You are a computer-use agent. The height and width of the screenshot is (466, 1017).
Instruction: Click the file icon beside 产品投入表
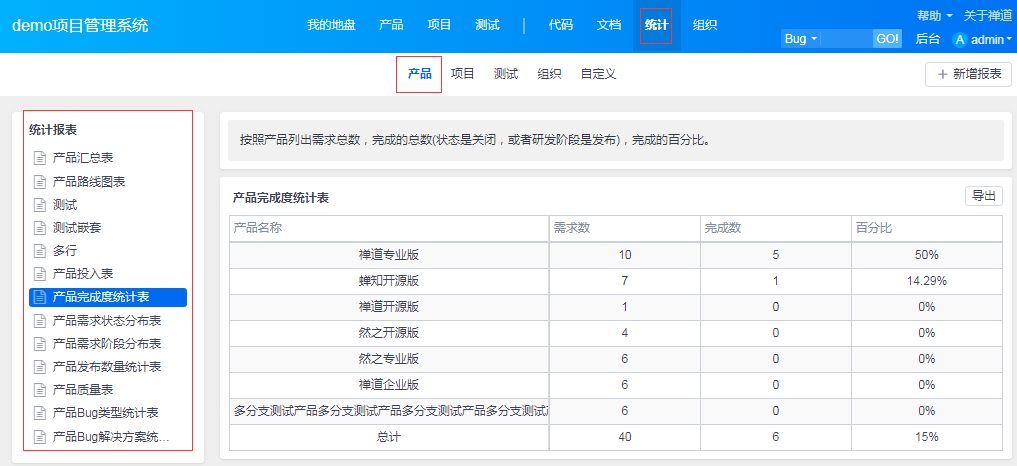coord(40,274)
